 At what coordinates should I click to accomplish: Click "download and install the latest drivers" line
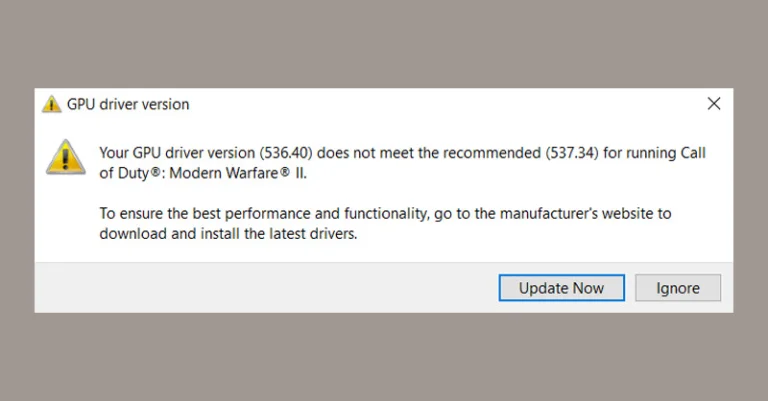228,234
